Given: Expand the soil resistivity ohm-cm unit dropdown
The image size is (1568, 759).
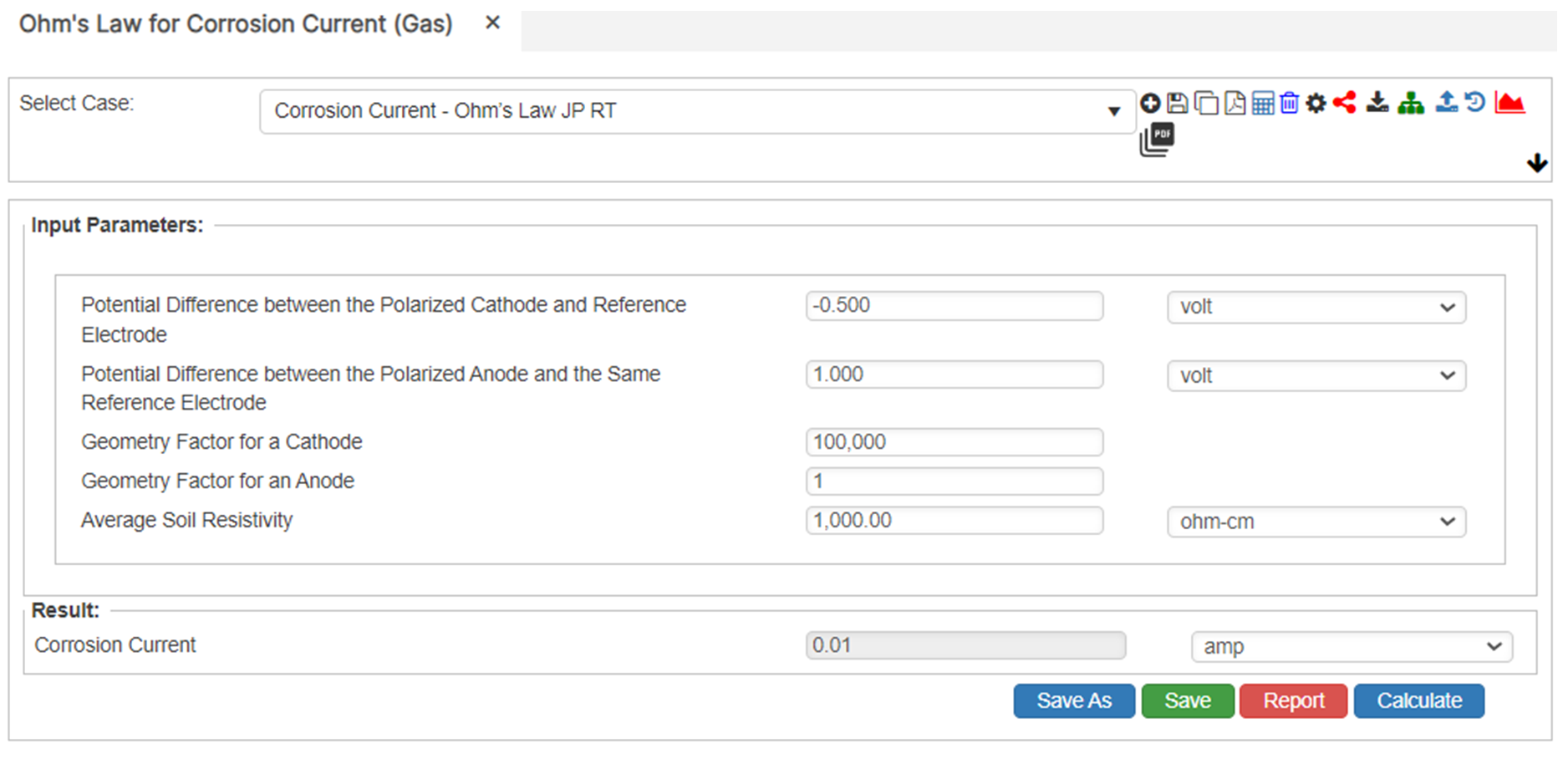Looking at the screenshot, I should tap(1316, 522).
